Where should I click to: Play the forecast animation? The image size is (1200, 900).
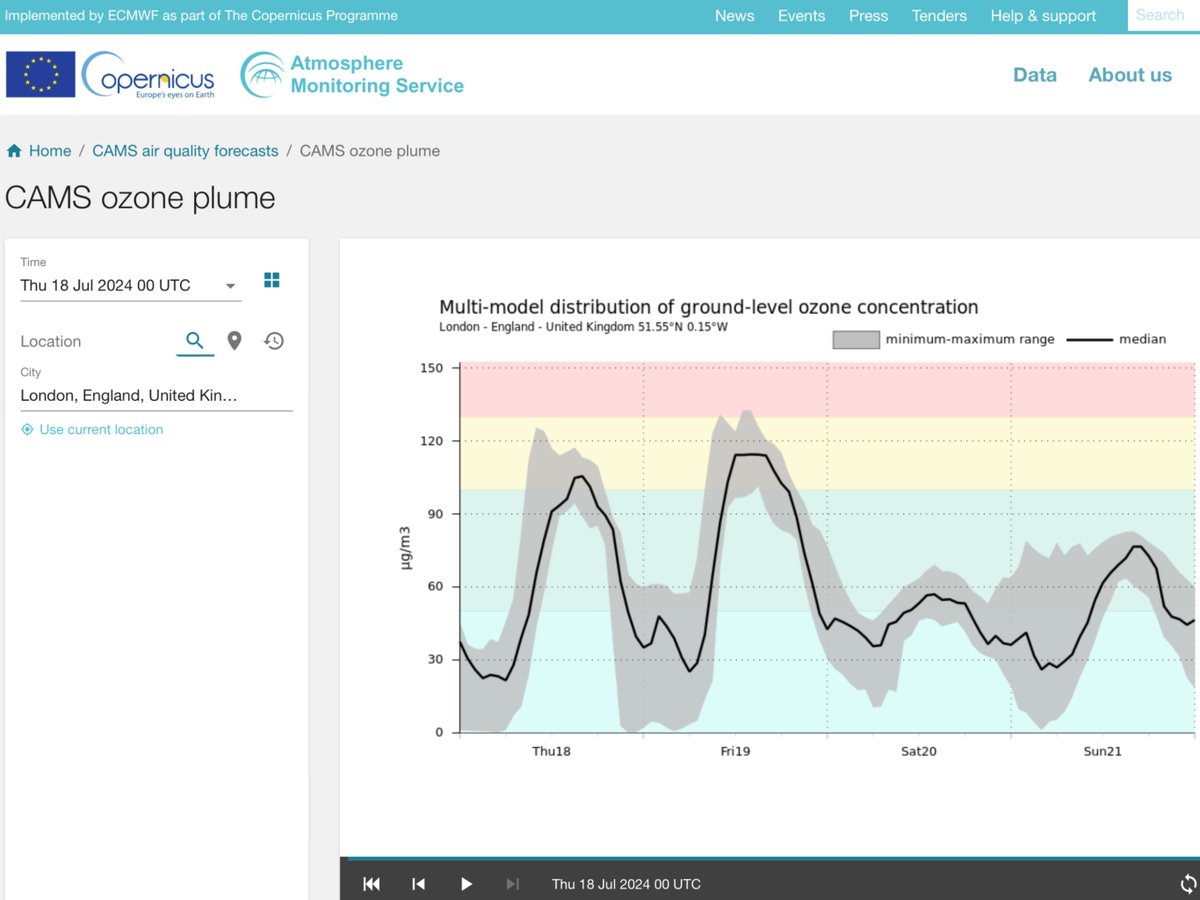(466, 884)
